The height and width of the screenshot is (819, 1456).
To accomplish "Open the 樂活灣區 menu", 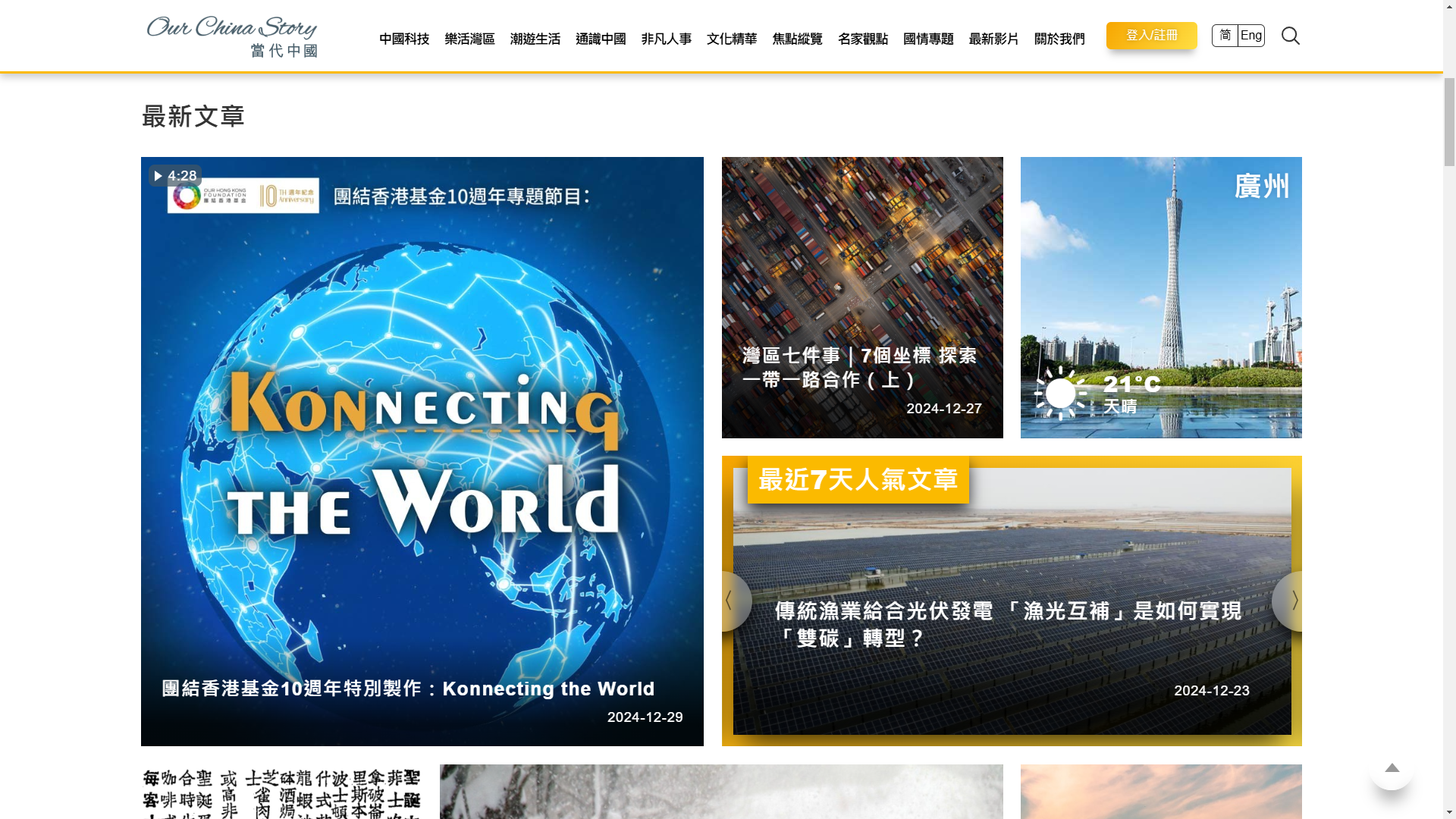I will [x=469, y=39].
